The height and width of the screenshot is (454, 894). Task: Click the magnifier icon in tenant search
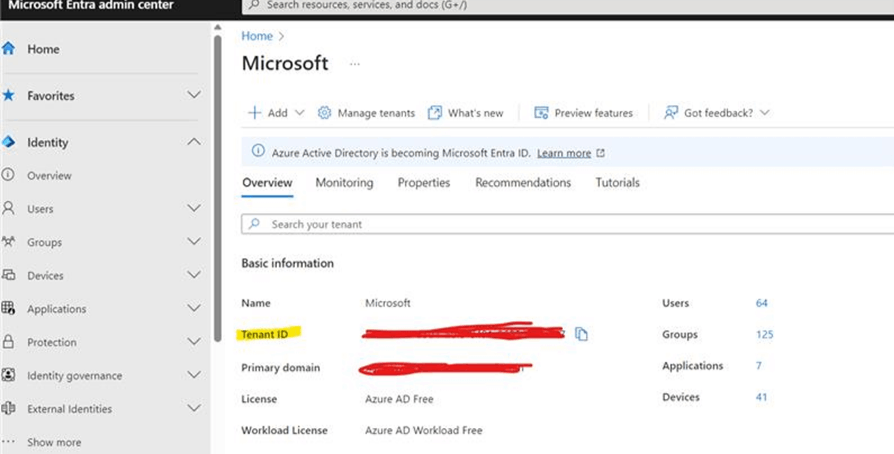(x=254, y=224)
